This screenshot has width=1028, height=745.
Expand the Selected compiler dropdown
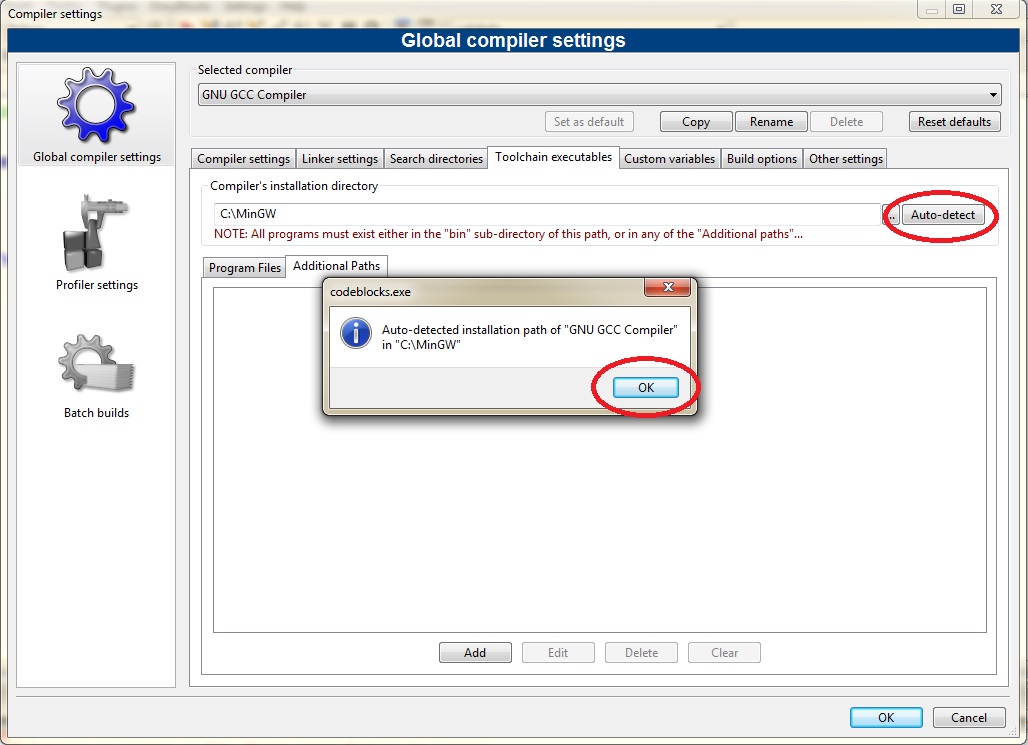tap(993, 95)
